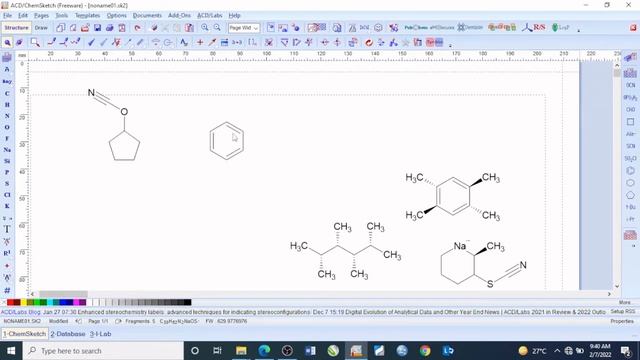Image resolution: width=640 pixels, height=360 pixels.
Task: Switch to the 3-I-Lab tab
Action: click(100, 334)
